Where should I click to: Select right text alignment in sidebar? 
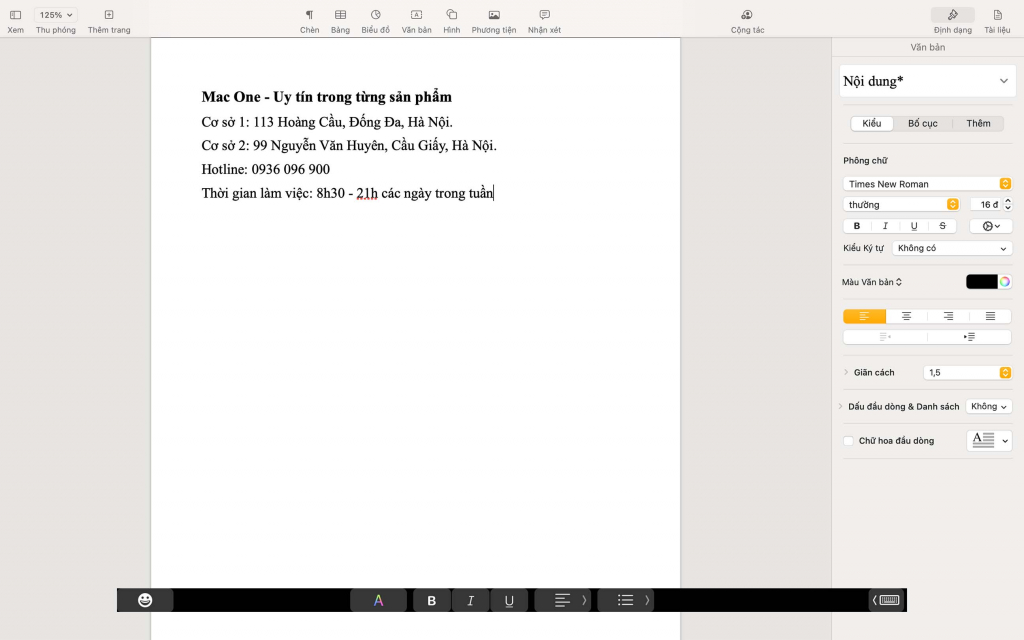tap(948, 316)
